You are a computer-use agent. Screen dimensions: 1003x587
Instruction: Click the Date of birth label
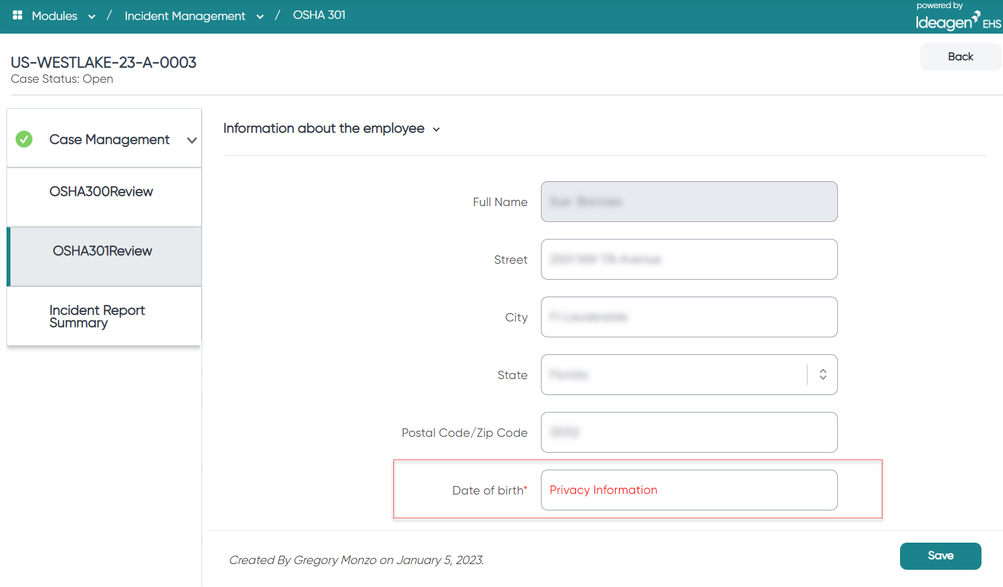tap(489, 490)
